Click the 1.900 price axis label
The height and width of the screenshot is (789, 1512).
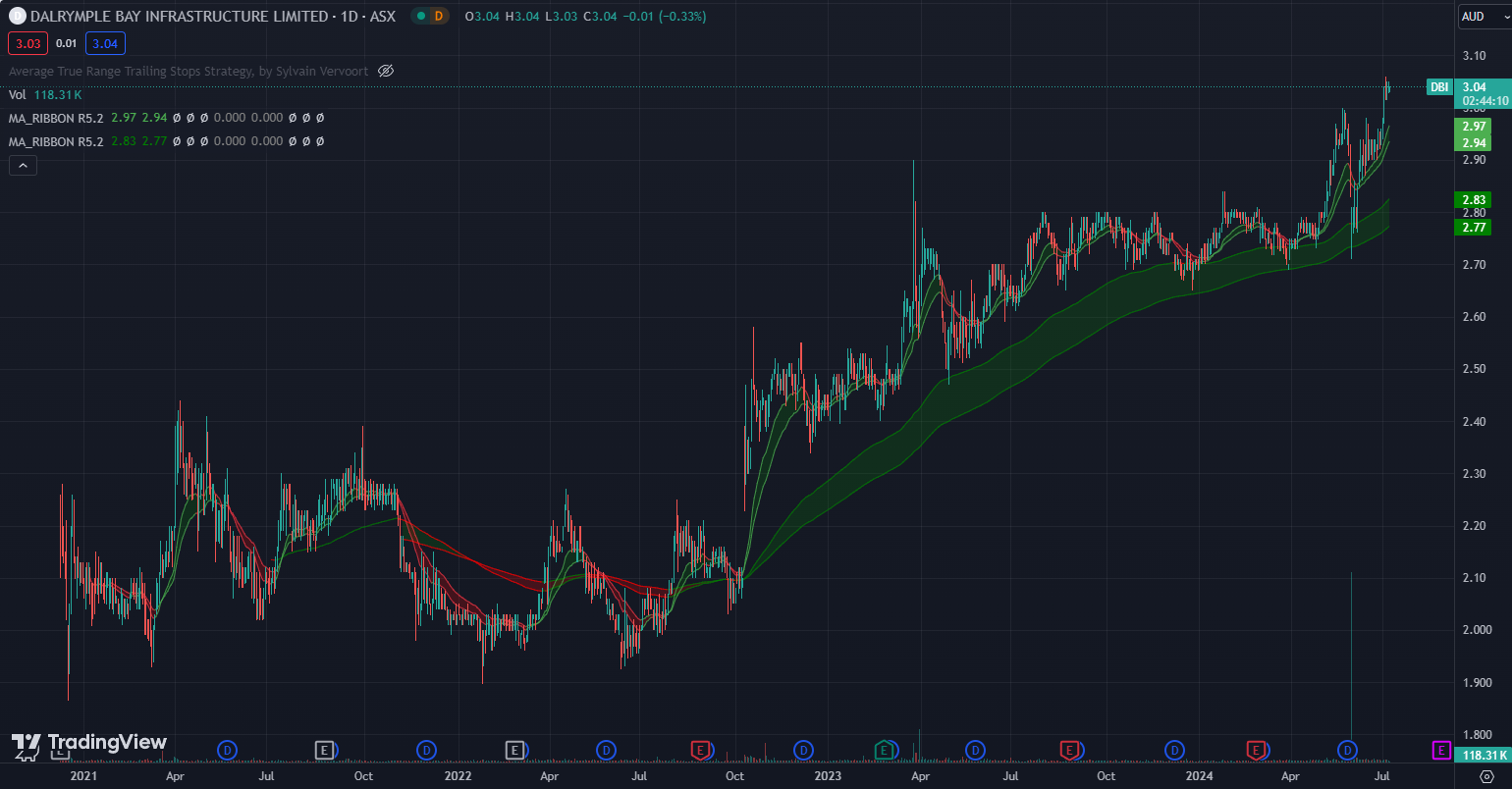point(1477,682)
